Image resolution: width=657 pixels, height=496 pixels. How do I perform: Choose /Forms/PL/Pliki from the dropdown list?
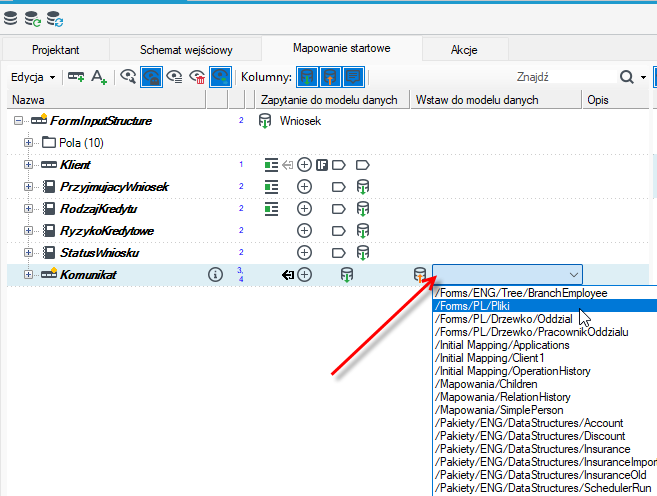(545, 306)
